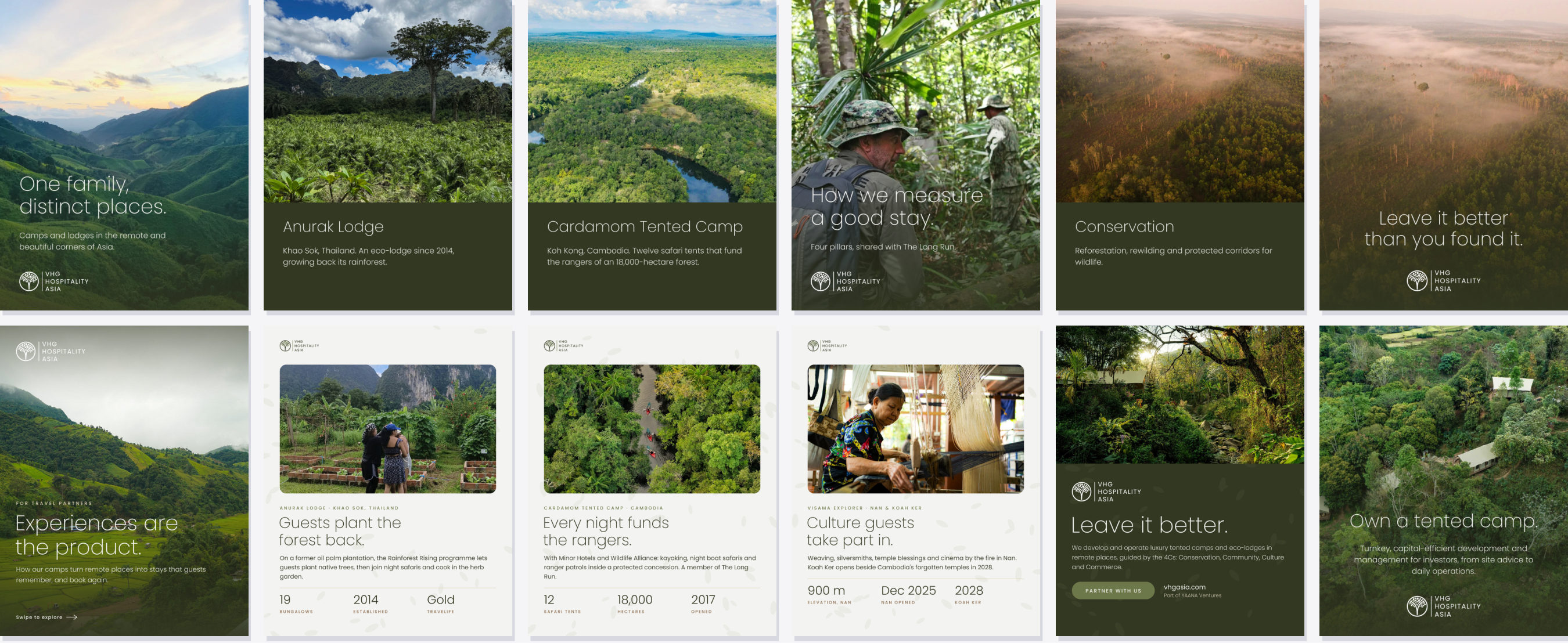Screen dimensions: 1568x643
Task: Click the 'Swipe to explore' arrow
Action: [72, 617]
